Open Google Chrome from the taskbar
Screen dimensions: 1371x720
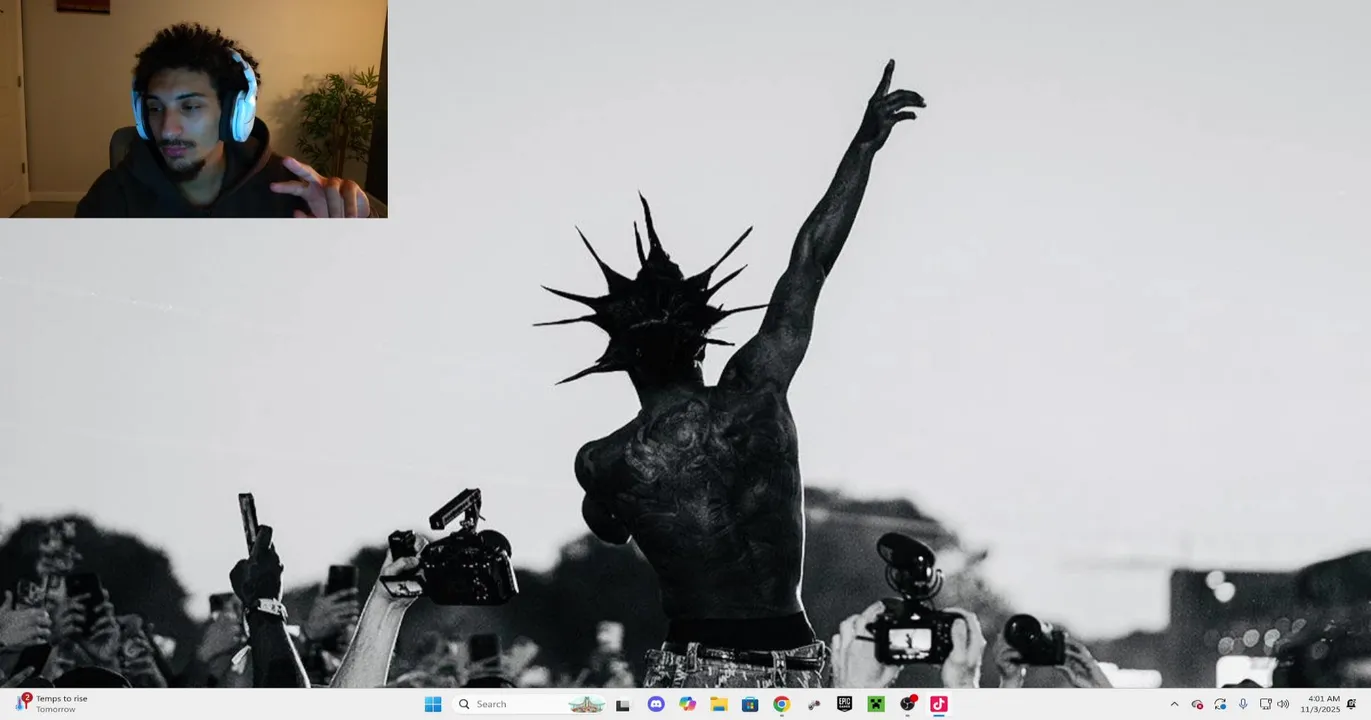tap(781, 704)
